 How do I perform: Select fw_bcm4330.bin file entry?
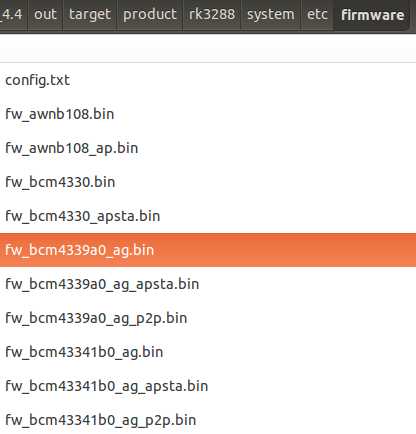coord(208,182)
